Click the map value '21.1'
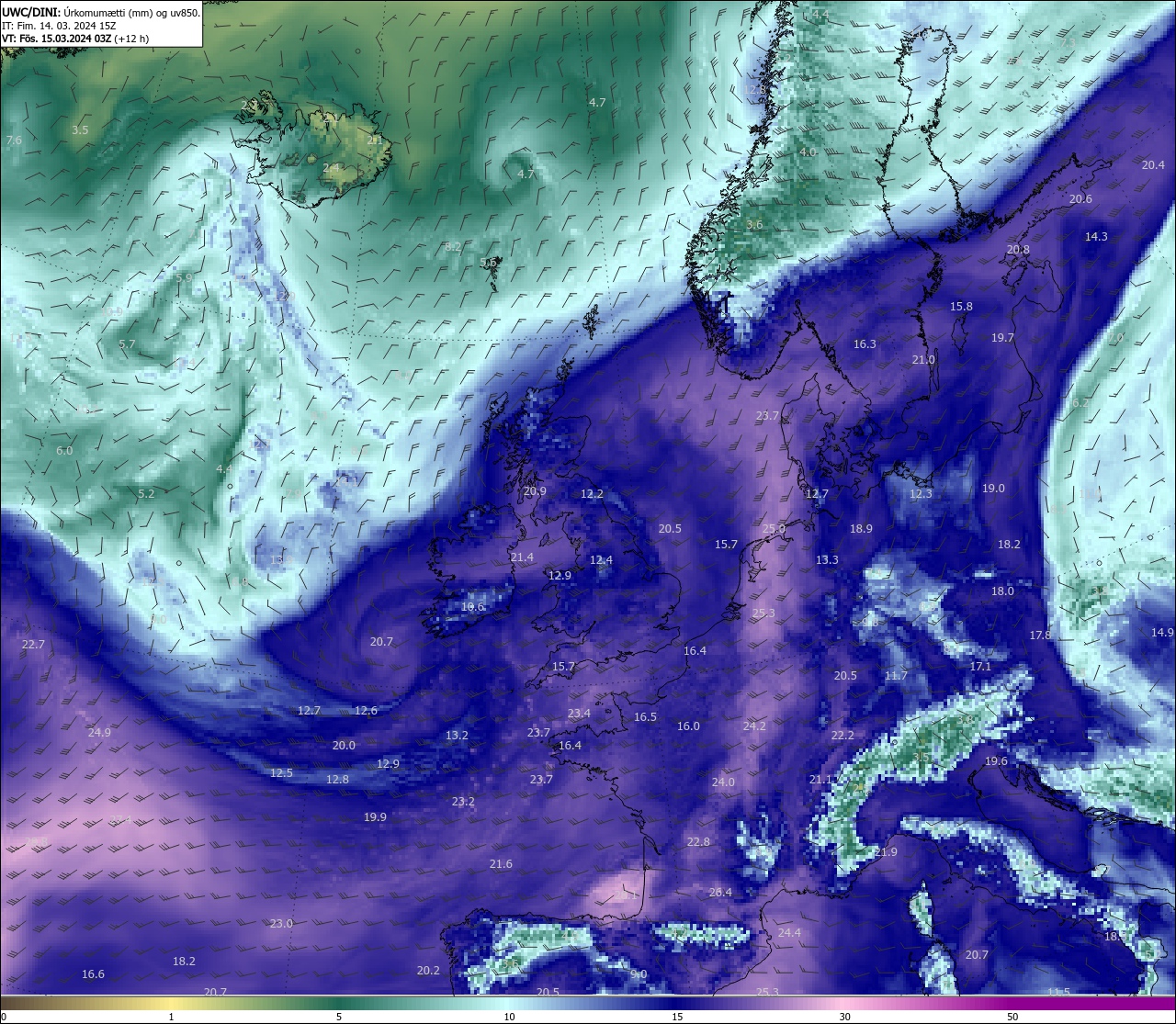The height and width of the screenshot is (1024, 1176). [820, 780]
